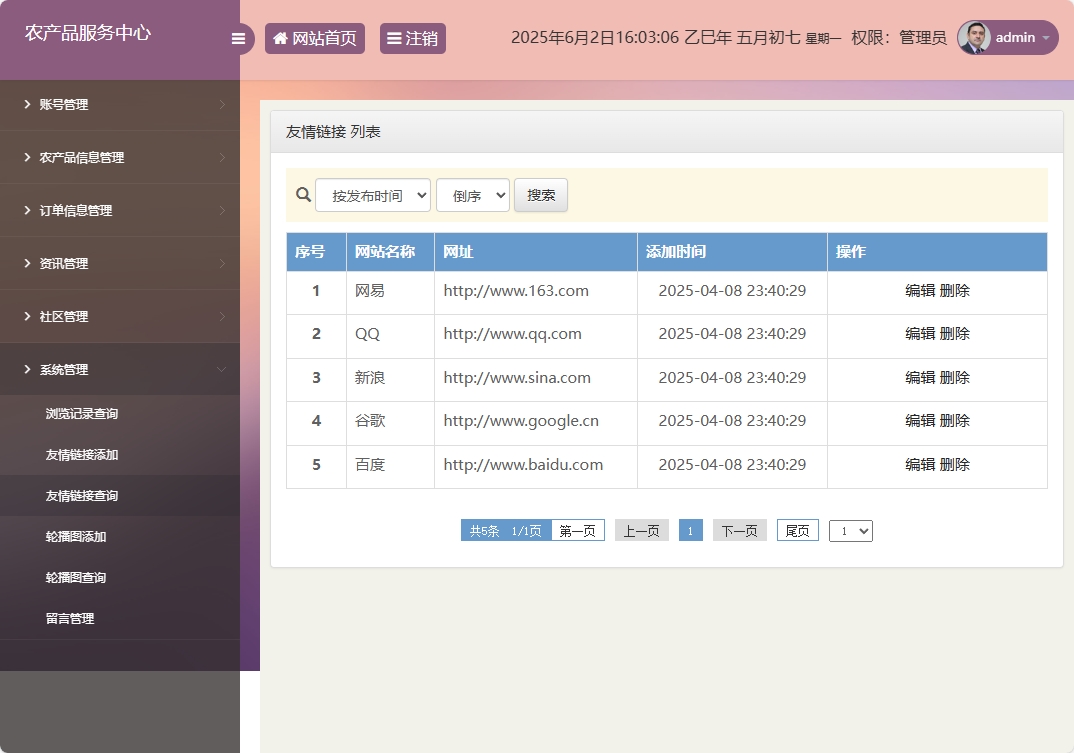The width and height of the screenshot is (1074, 753).
Task: Click the 下一页 pagination button
Action: coord(739,531)
